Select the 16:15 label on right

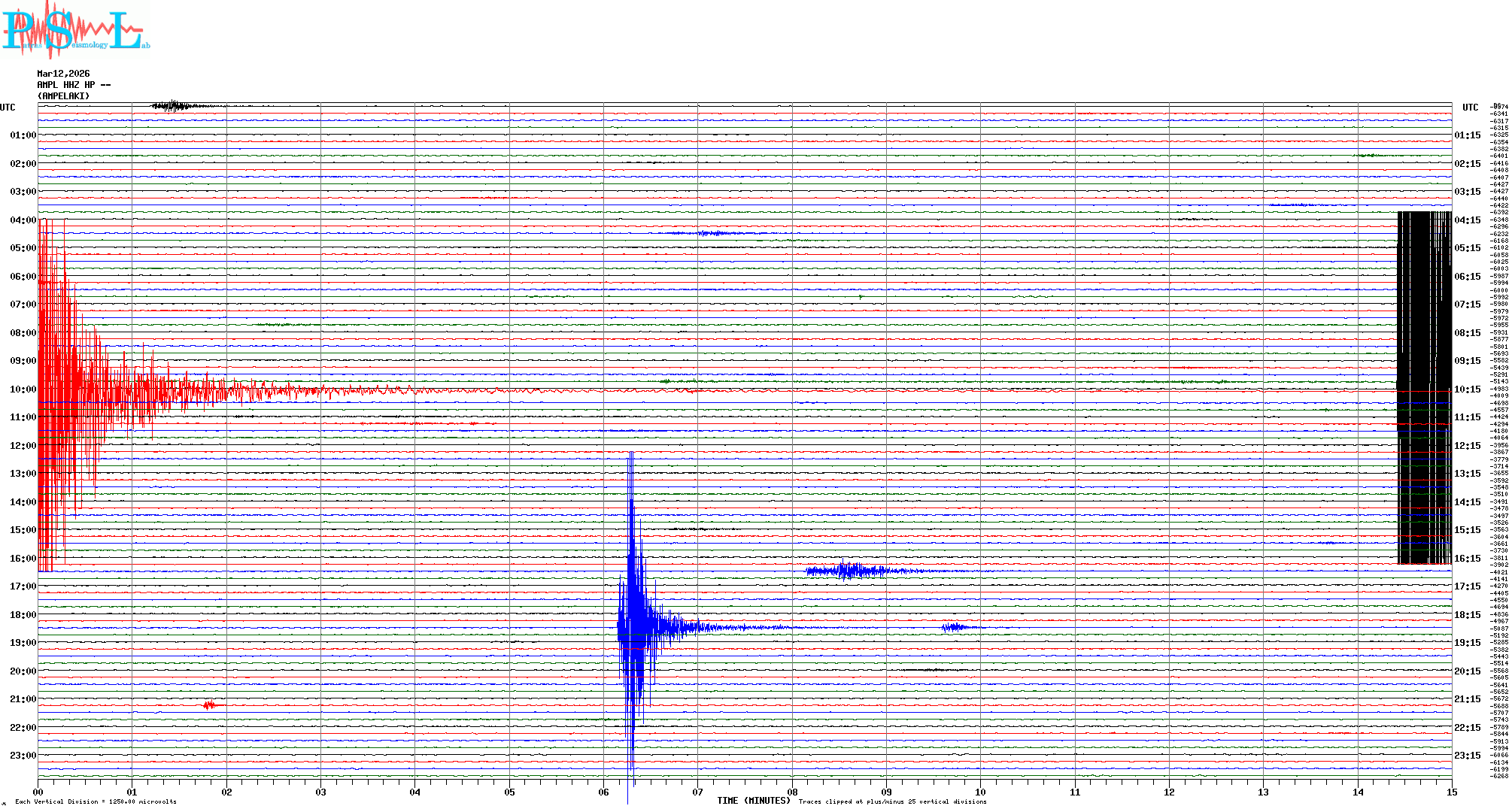point(1467,559)
